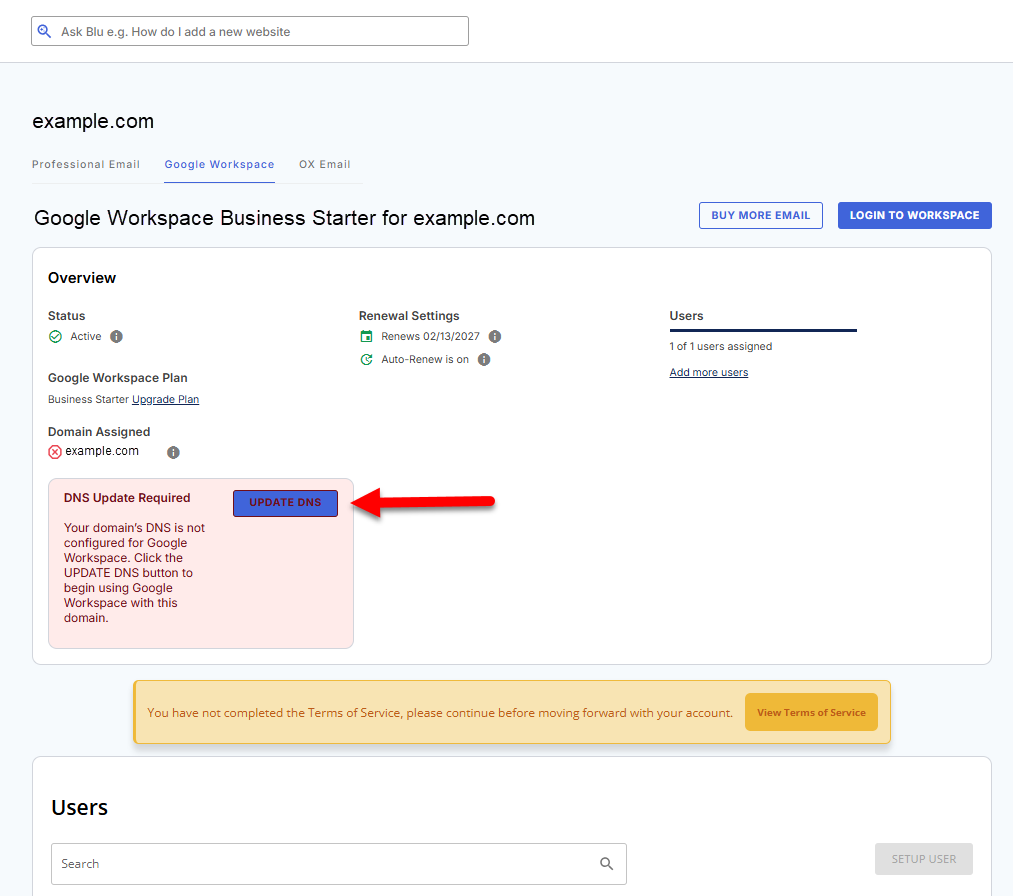This screenshot has height=896, width=1013.
Task: Click the 'Auto-Renew is on' text
Action: tap(425, 359)
